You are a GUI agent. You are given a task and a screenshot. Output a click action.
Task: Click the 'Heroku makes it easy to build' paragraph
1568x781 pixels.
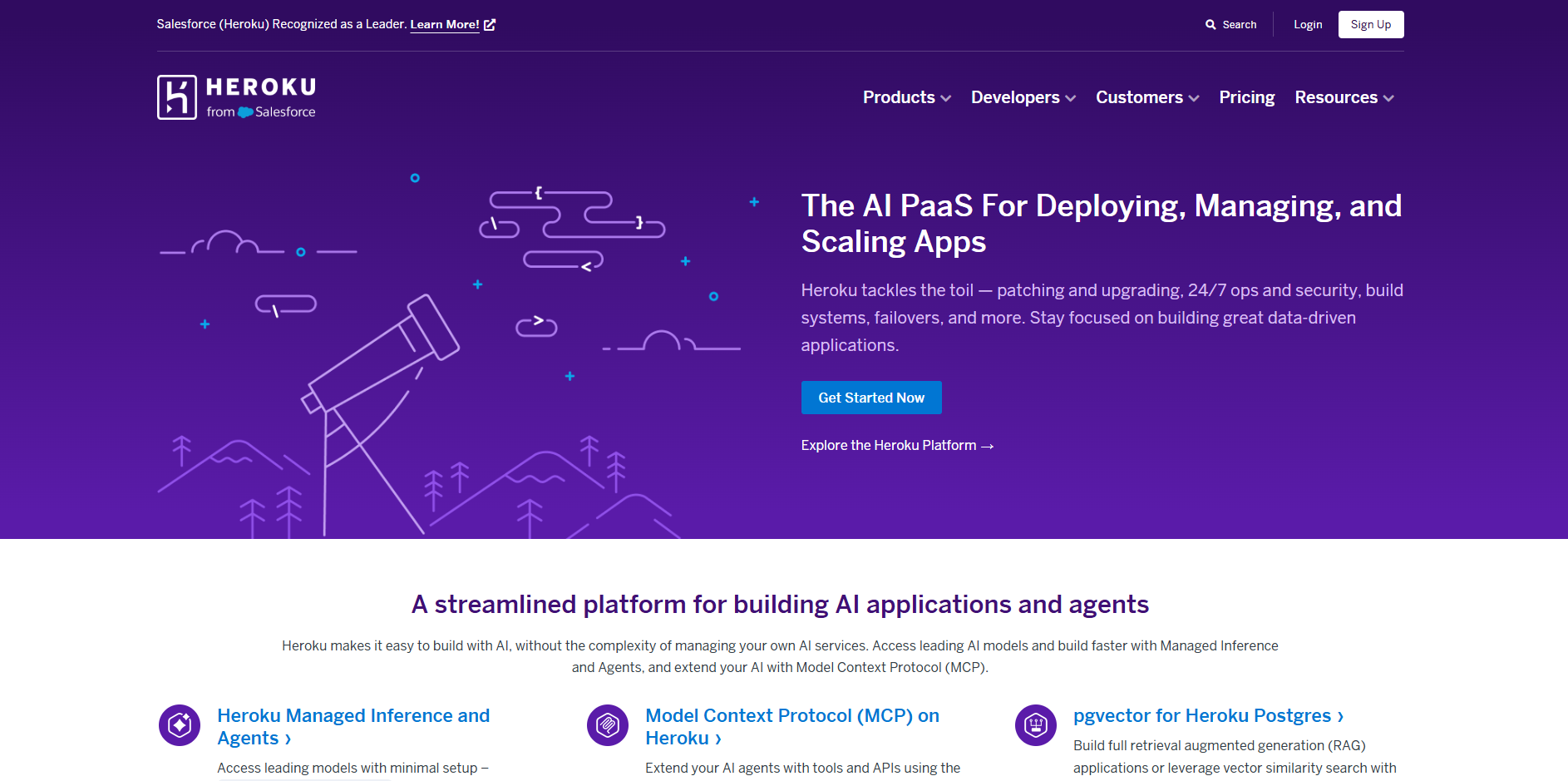[780, 656]
